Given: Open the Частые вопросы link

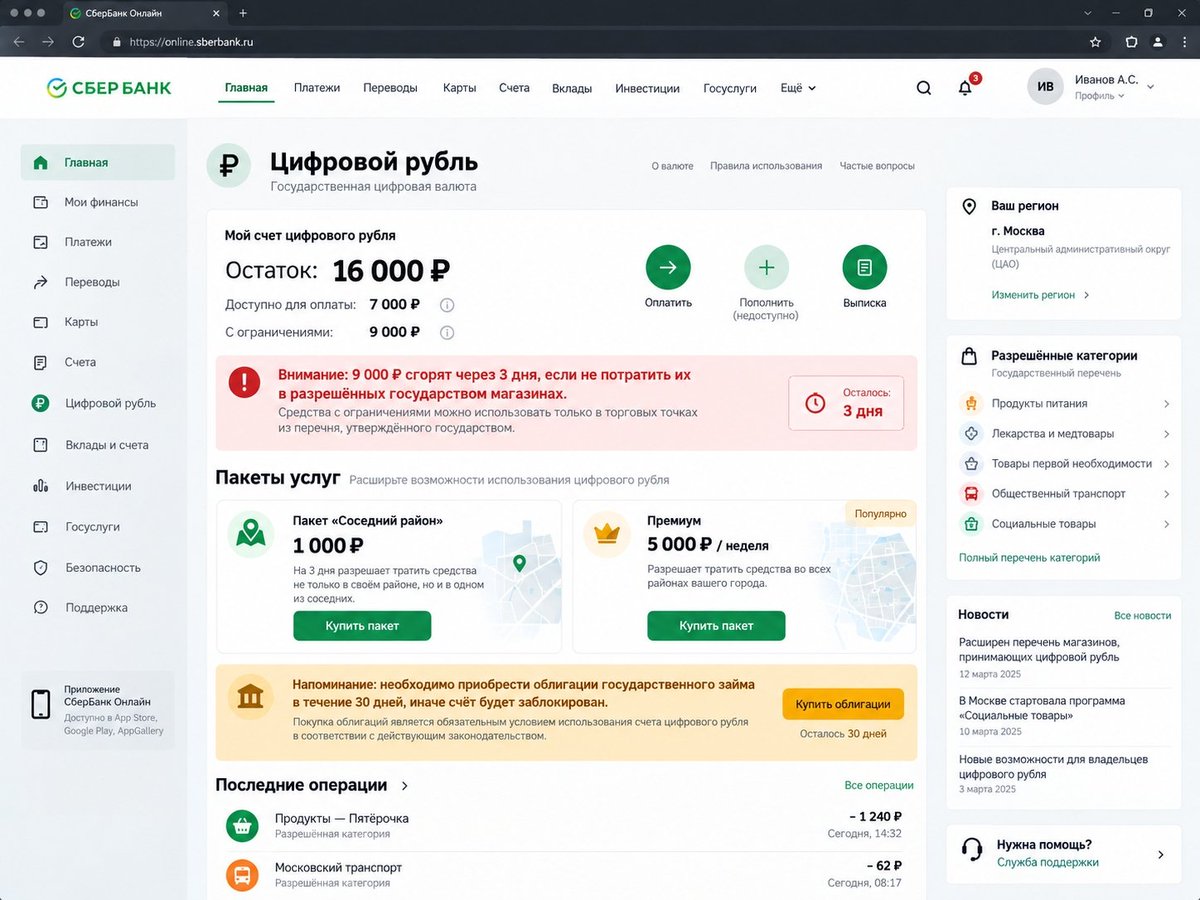Looking at the screenshot, I should [x=877, y=166].
